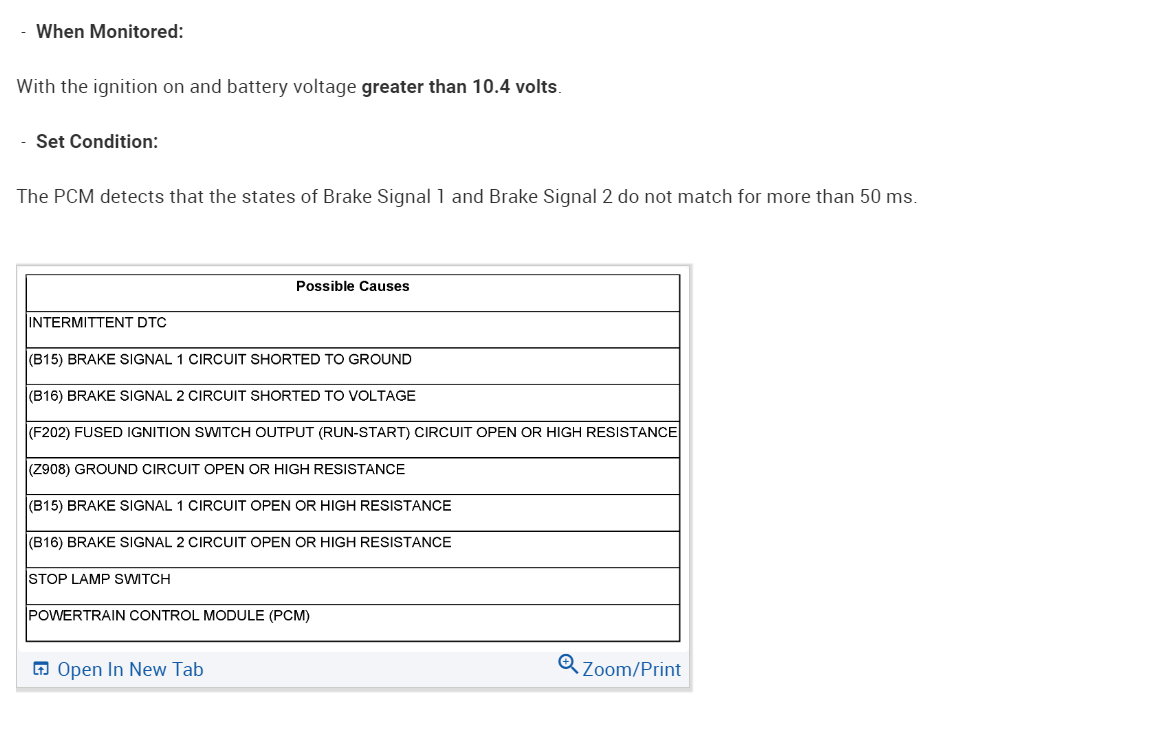The image size is (1162, 730).
Task: Click the Zoom/Print magnifier icon
Action: pyautogui.click(x=567, y=664)
